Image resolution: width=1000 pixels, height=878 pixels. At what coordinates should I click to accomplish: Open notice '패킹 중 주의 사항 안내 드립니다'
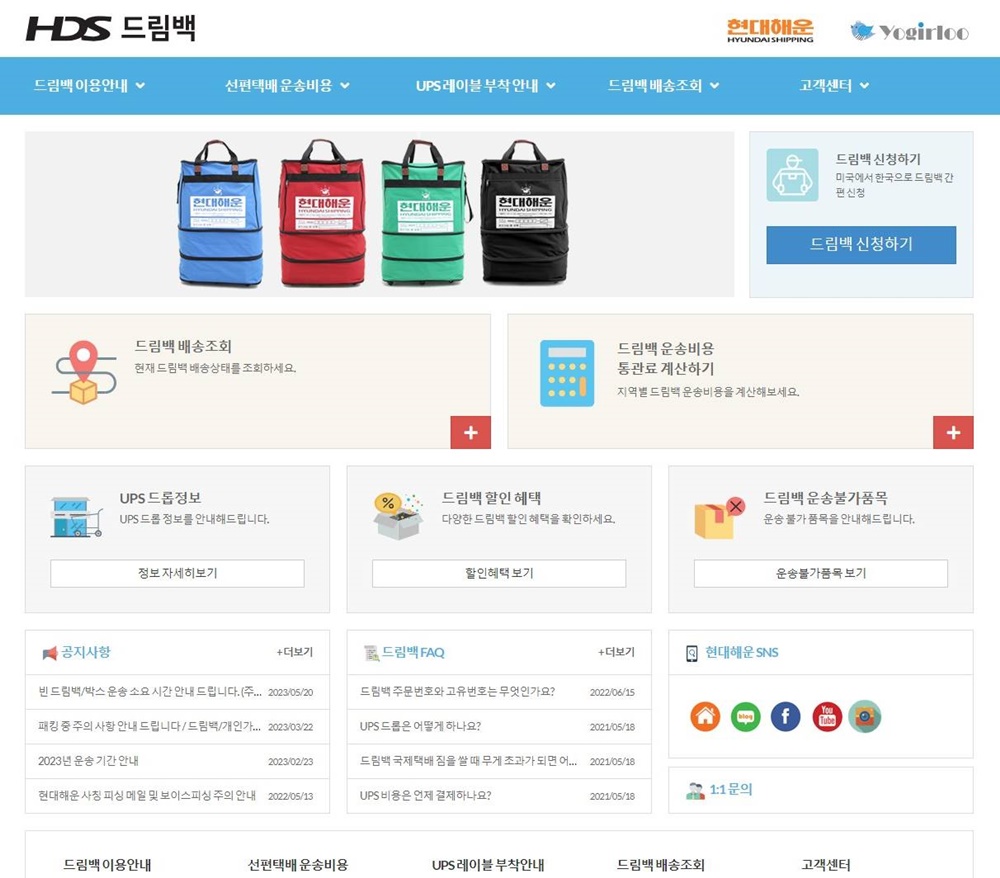pos(149,726)
